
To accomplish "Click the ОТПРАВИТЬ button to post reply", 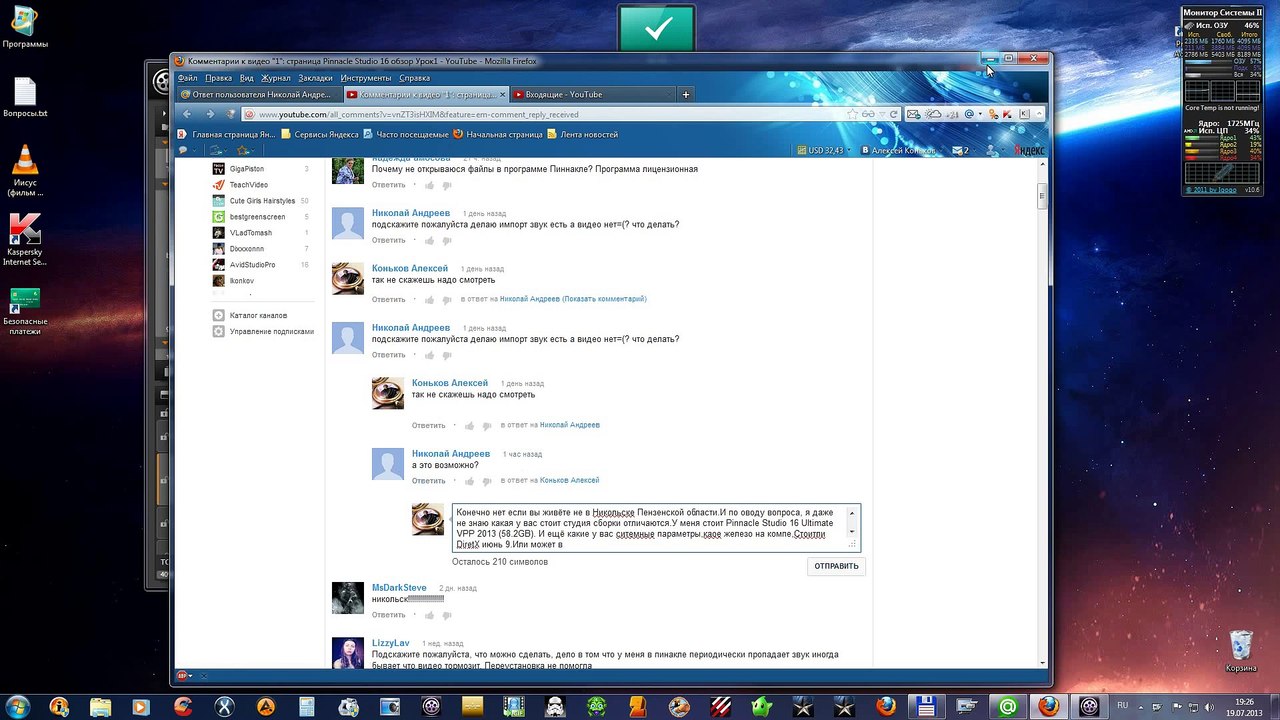I will click(x=836, y=566).
